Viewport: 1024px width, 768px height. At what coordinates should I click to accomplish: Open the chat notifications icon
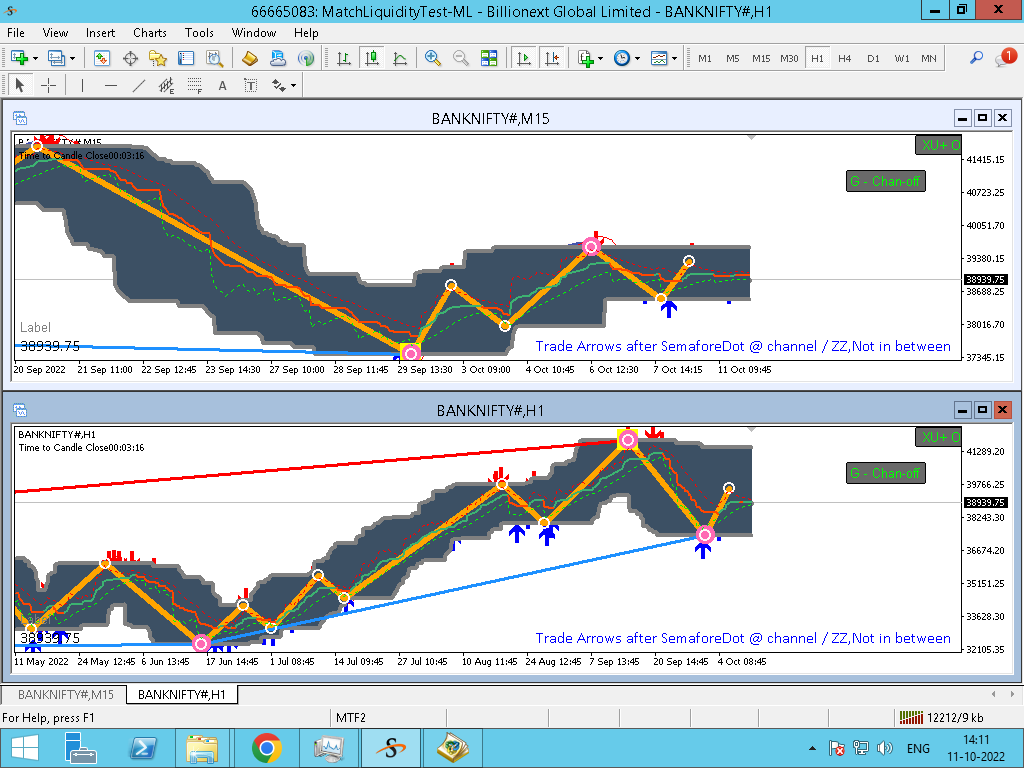pos(1005,57)
